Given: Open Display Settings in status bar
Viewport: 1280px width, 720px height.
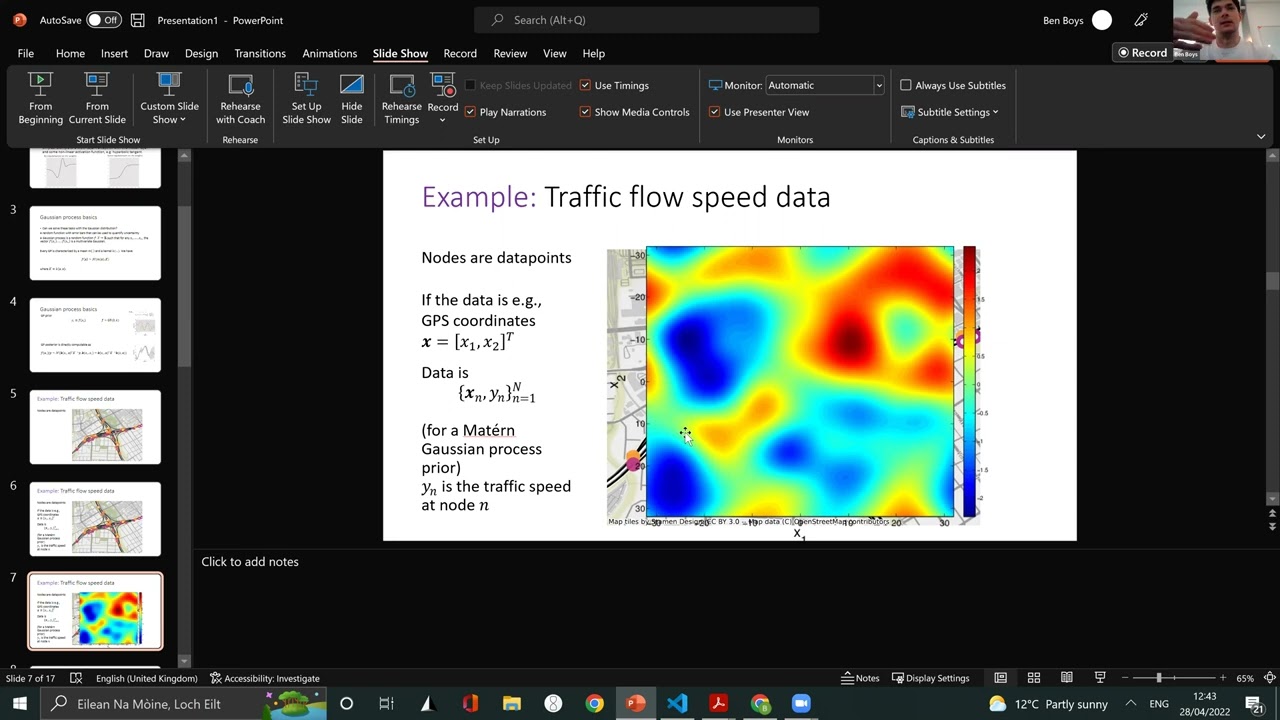Looking at the screenshot, I should coord(930,678).
